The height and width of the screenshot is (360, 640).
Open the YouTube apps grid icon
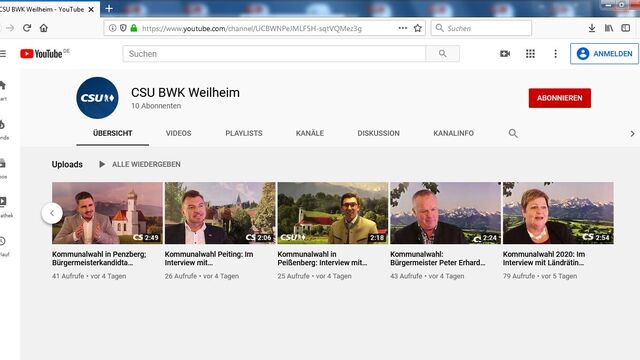coord(530,53)
